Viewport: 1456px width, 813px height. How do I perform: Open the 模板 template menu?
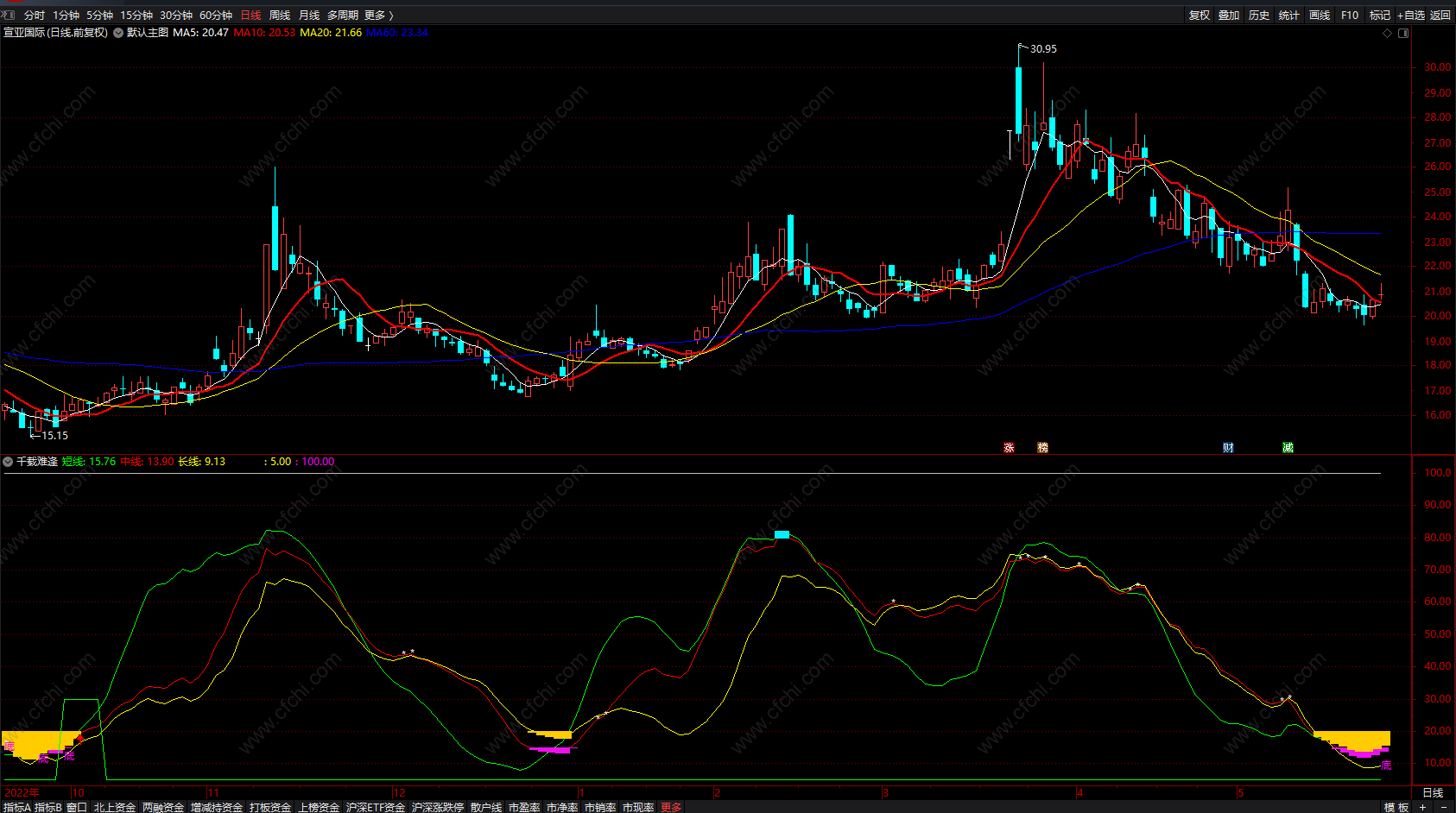tap(1396, 807)
